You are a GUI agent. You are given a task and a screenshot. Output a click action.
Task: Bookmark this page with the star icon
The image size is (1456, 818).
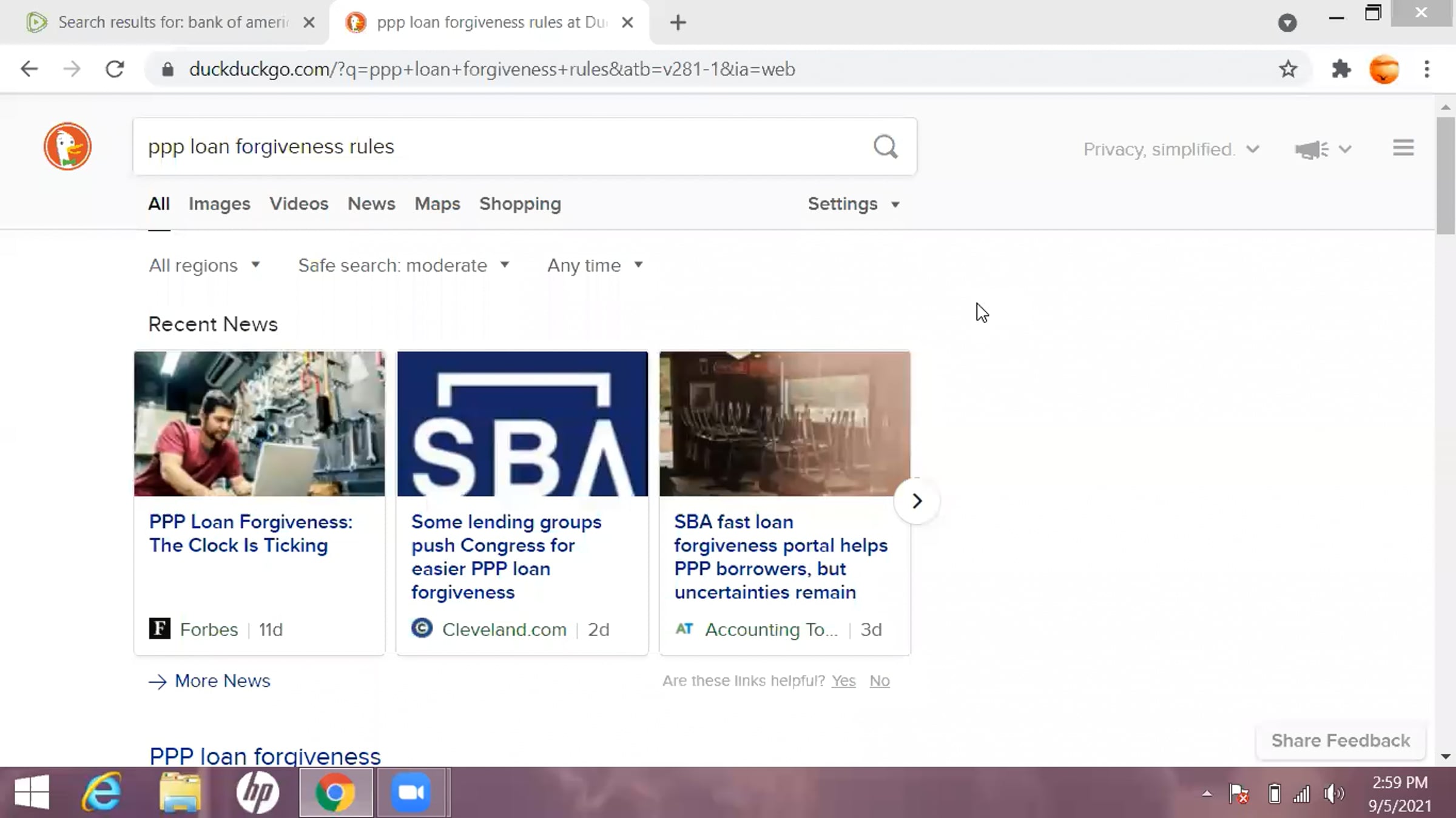(x=1288, y=69)
